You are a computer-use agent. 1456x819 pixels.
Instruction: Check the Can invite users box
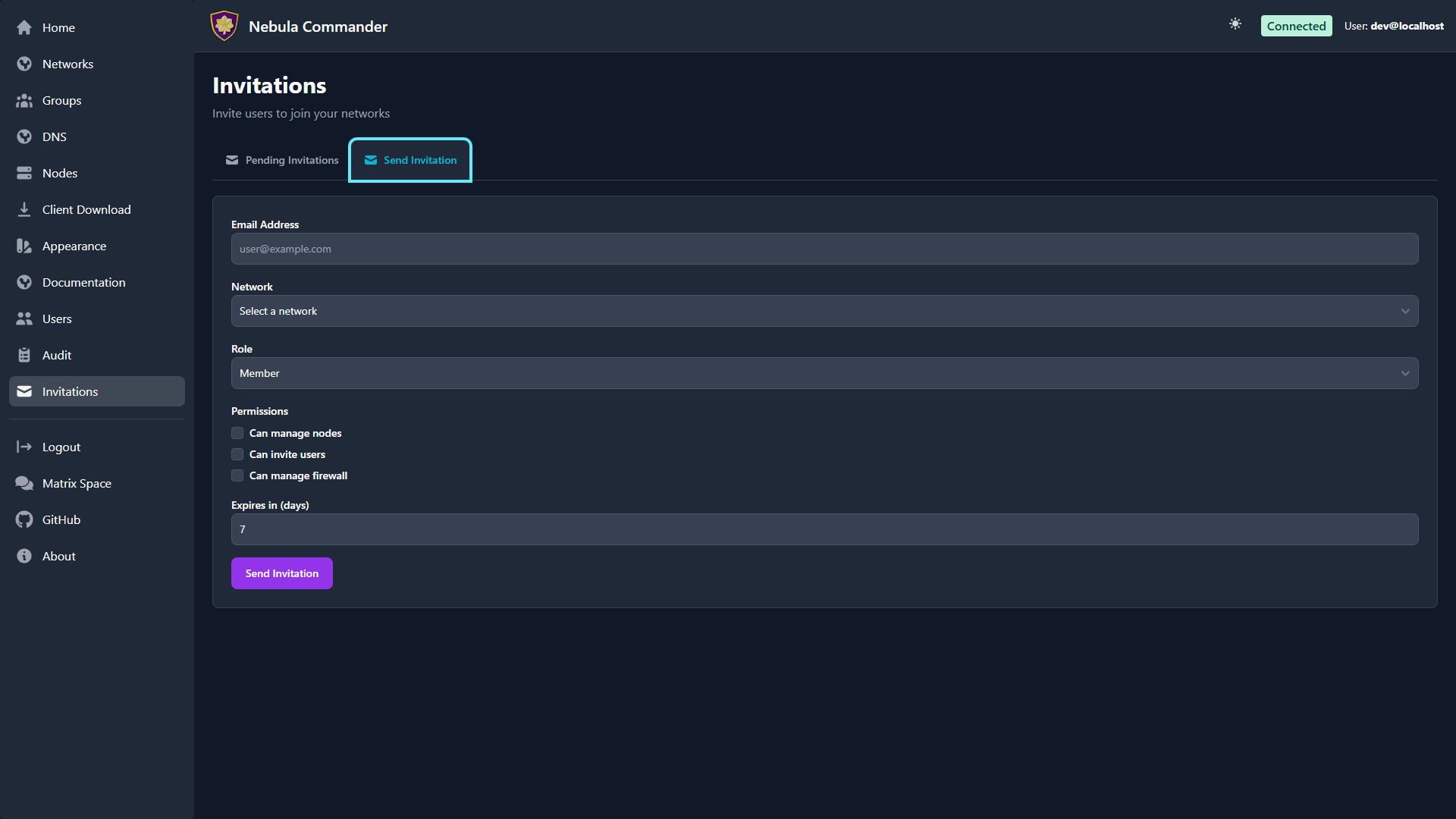tap(237, 454)
